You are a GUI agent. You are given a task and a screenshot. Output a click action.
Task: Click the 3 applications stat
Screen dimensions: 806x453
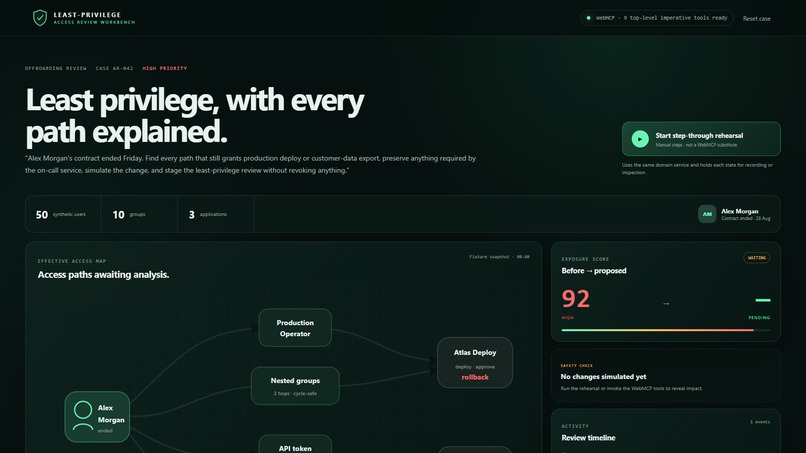pos(216,214)
